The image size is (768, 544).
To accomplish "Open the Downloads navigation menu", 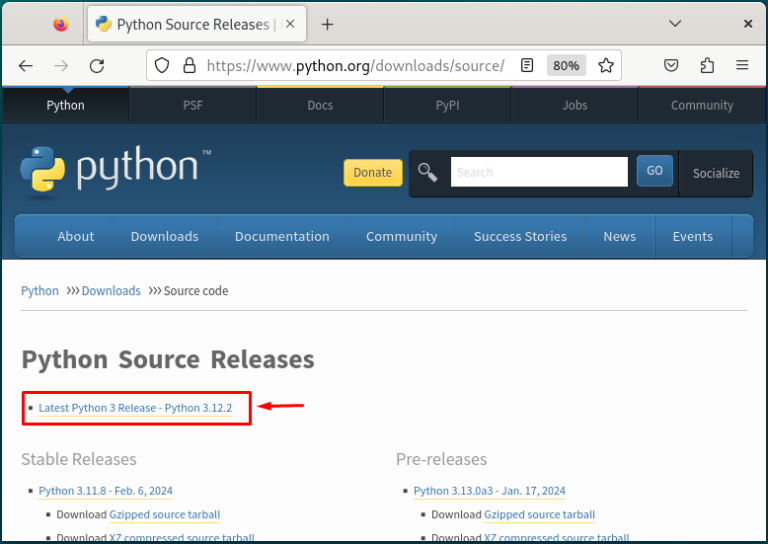I will pyautogui.click(x=165, y=237).
